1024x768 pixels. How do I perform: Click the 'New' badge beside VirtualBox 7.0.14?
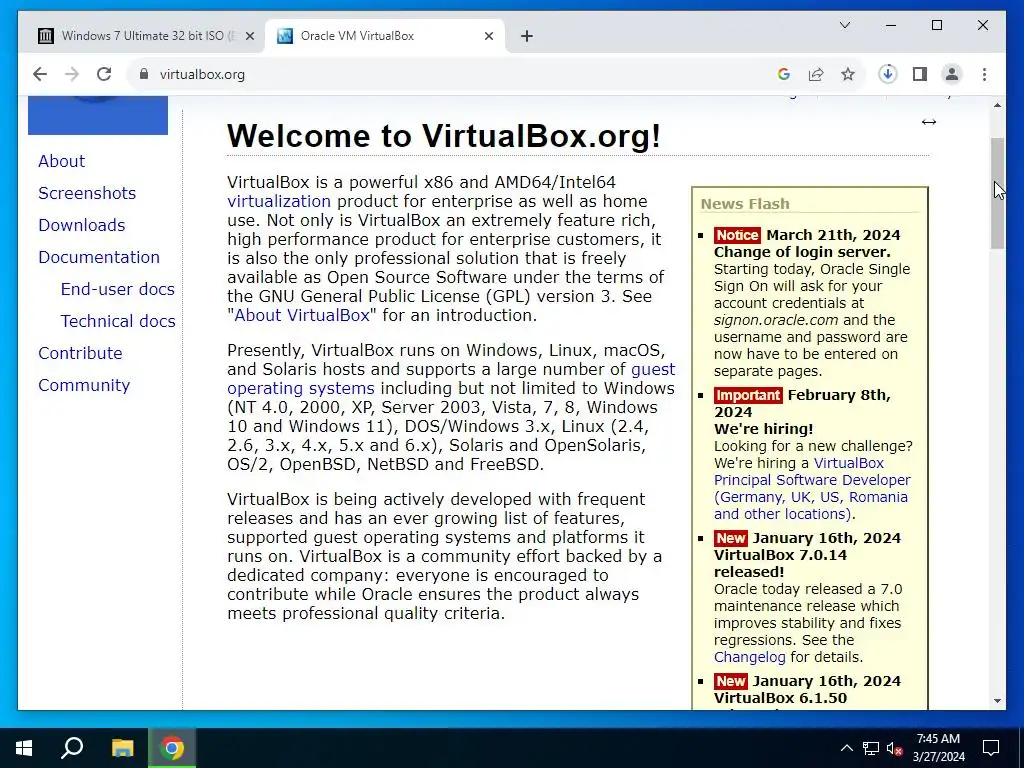(730, 538)
